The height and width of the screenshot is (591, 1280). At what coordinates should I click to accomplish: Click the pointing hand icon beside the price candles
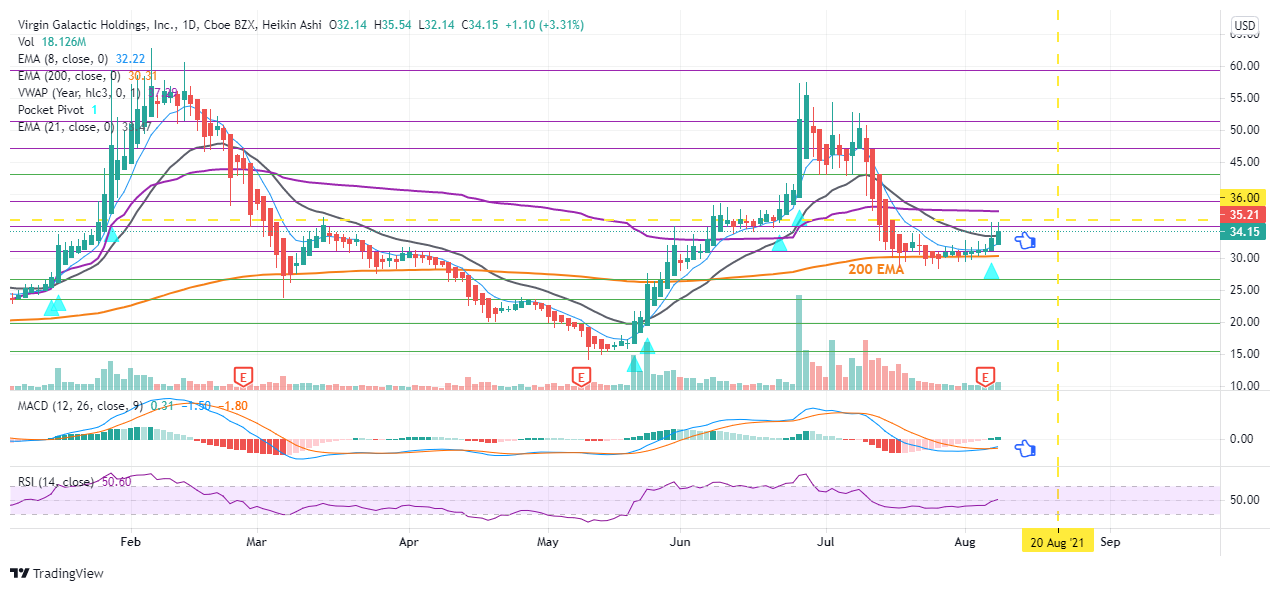point(1025,241)
